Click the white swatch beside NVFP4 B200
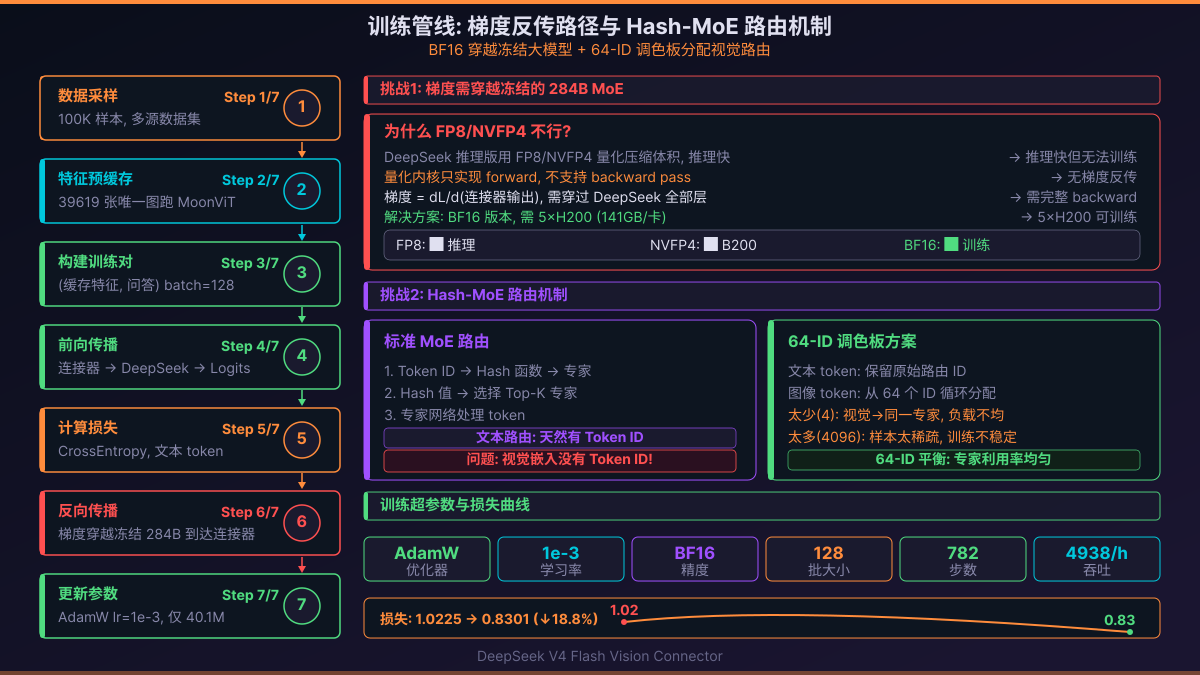The height and width of the screenshot is (675, 1200). tap(711, 244)
